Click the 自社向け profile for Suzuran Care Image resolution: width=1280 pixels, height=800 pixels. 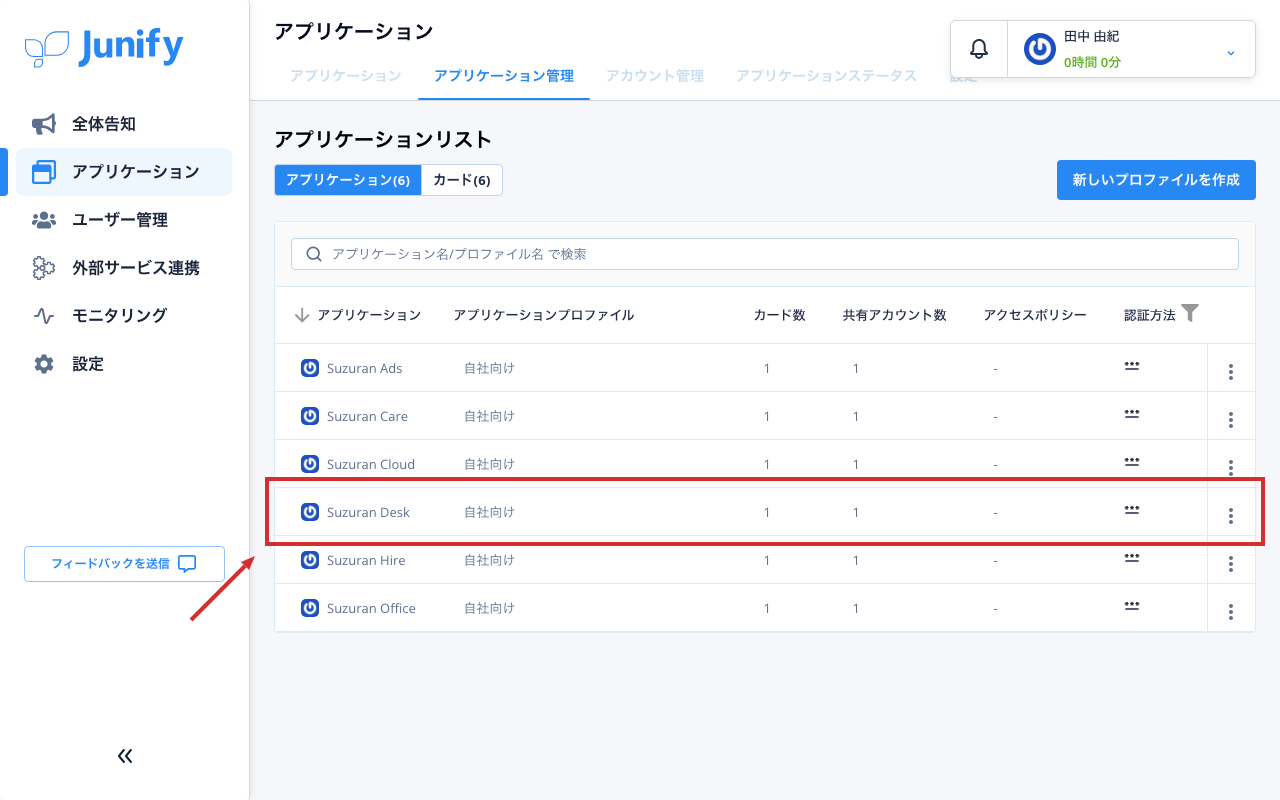coord(489,416)
